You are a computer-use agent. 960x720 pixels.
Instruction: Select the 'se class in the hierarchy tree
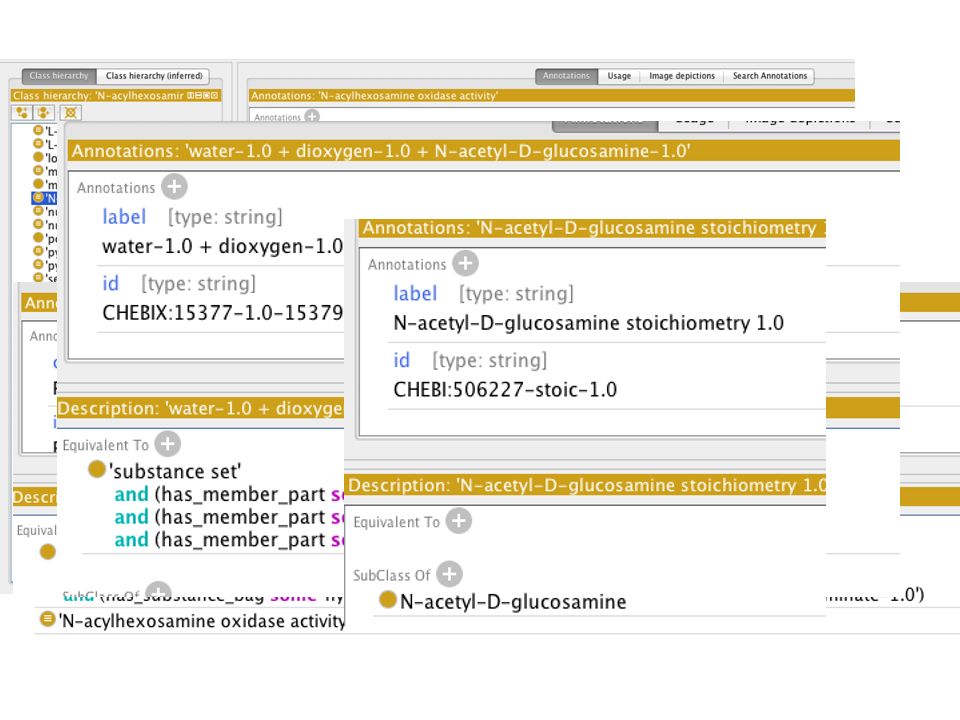[x=45, y=278]
